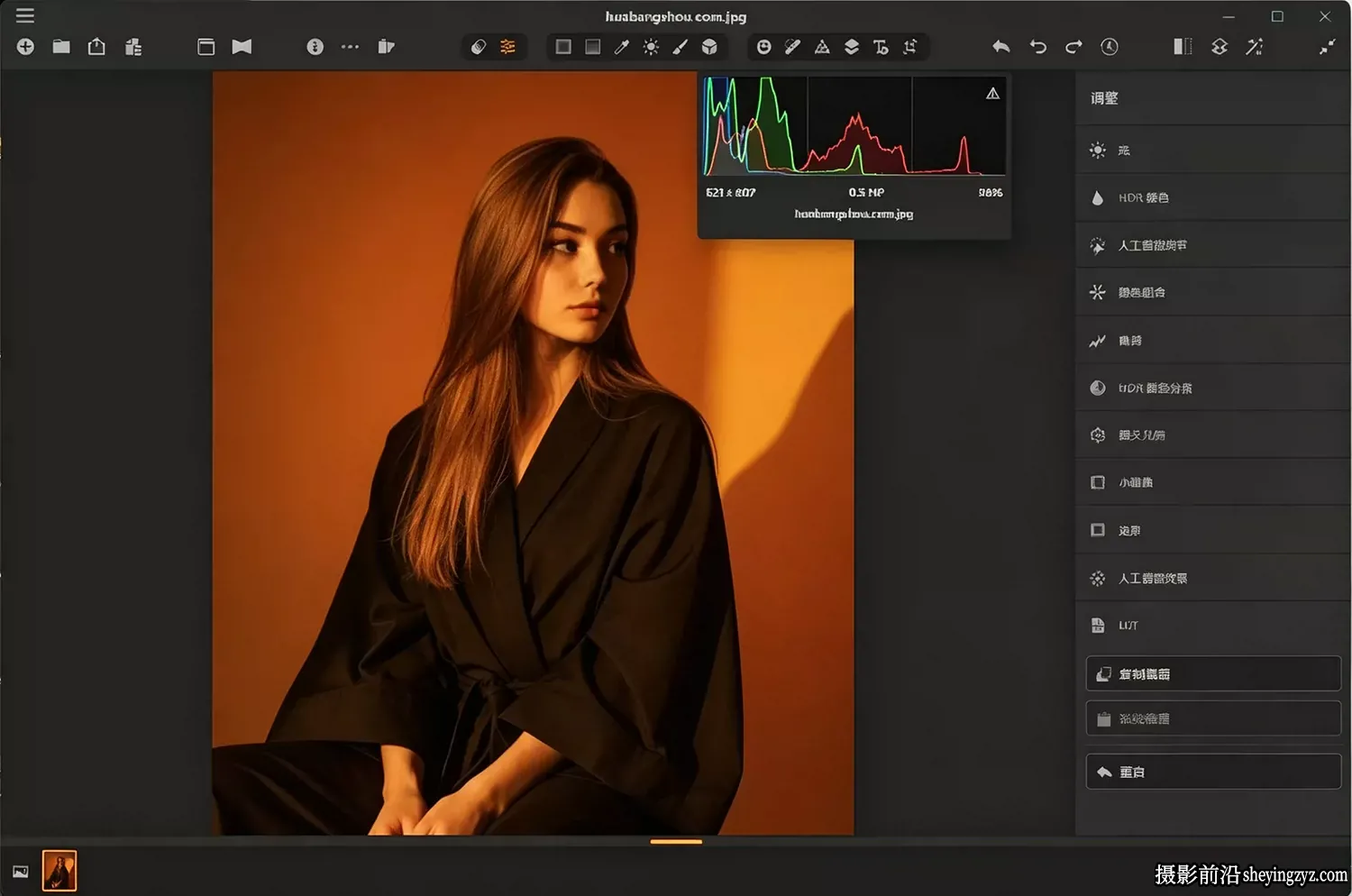Open the three-dots more options icon
1352x896 pixels.
coord(350,47)
